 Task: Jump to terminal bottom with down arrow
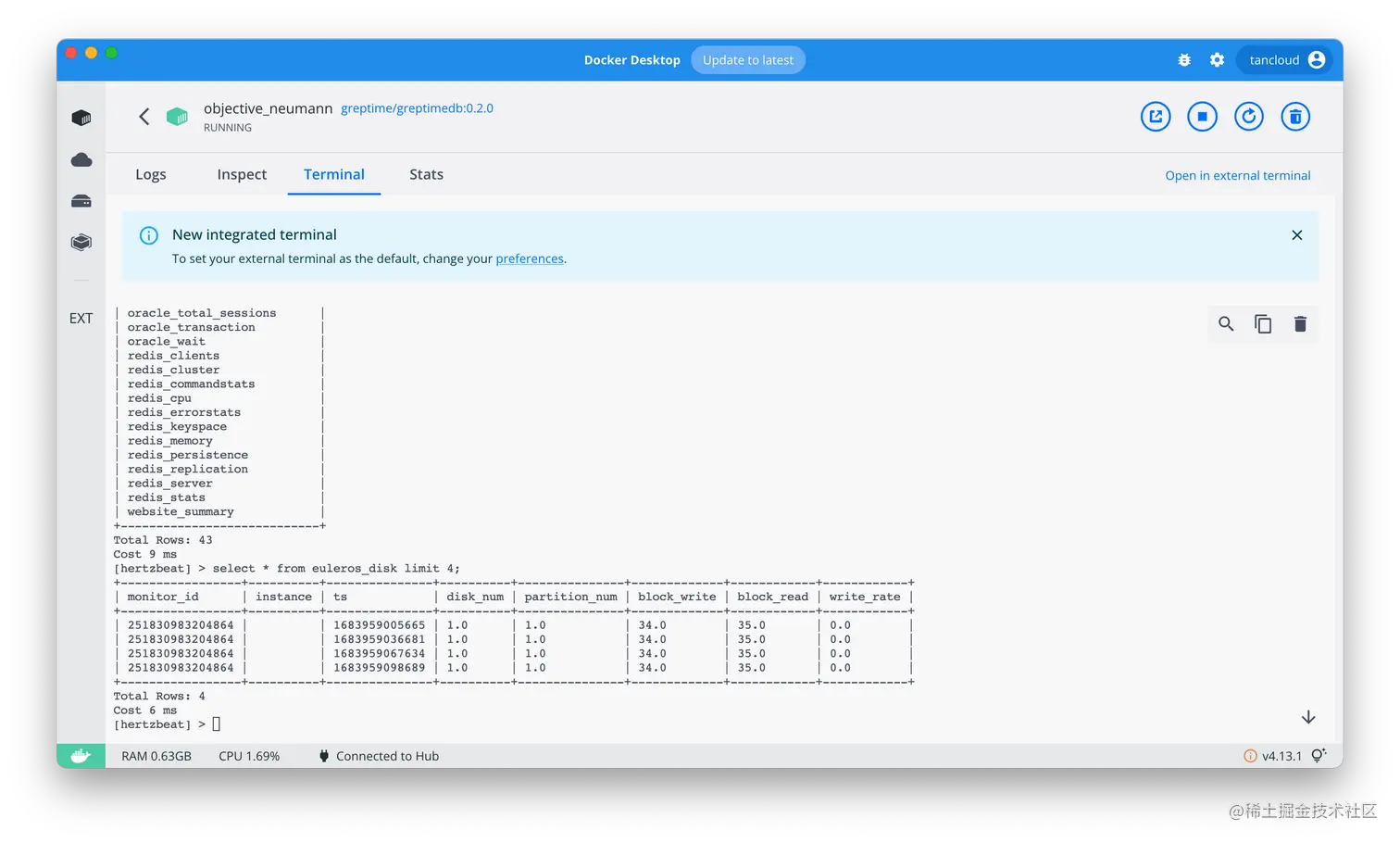point(1308,717)
